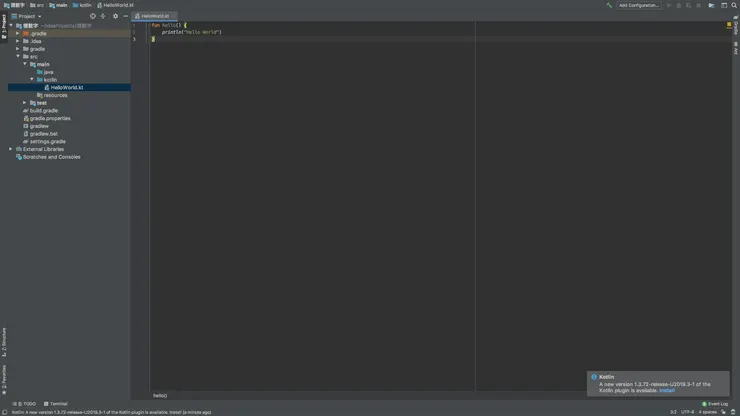Image resolution: width=740 pixels, height=416 pixels.
Task: Toggle the read-only lock icon in status bar
Action: pyautogui.click(x=723, y=412)
